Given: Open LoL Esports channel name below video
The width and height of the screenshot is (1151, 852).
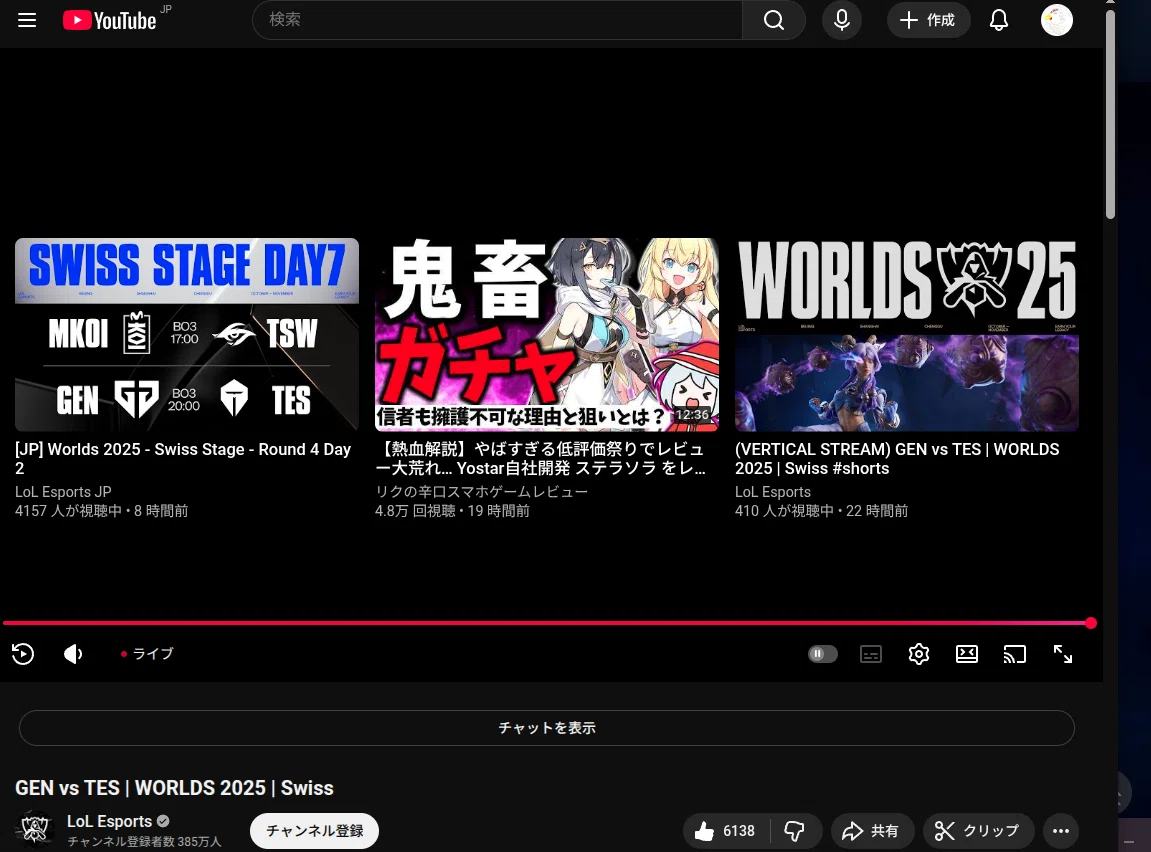Looking at the screenshot, I should pyautogui.click(x=109, y=821).
